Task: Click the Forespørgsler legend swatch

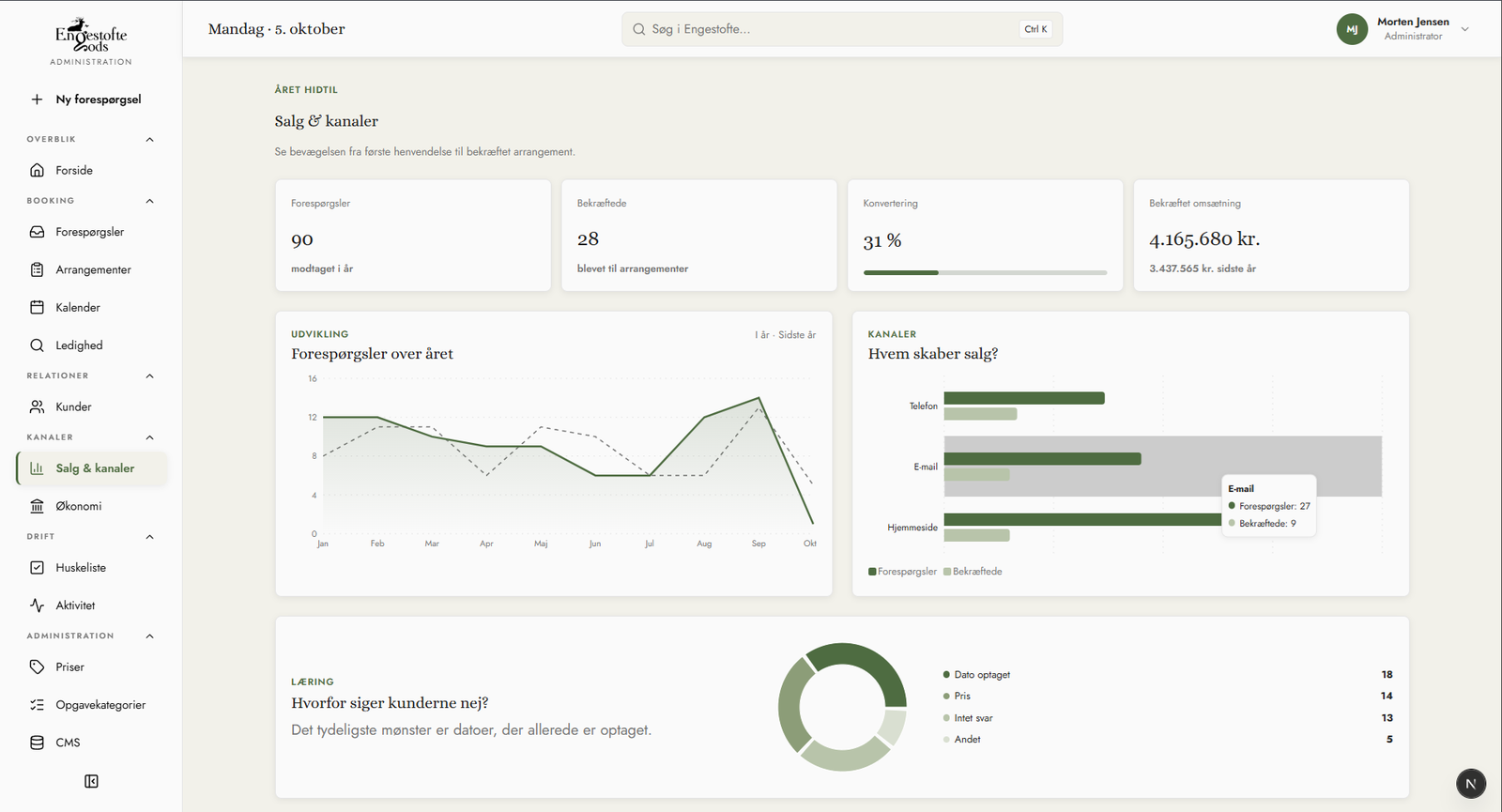Action: (x=873, y=572)
